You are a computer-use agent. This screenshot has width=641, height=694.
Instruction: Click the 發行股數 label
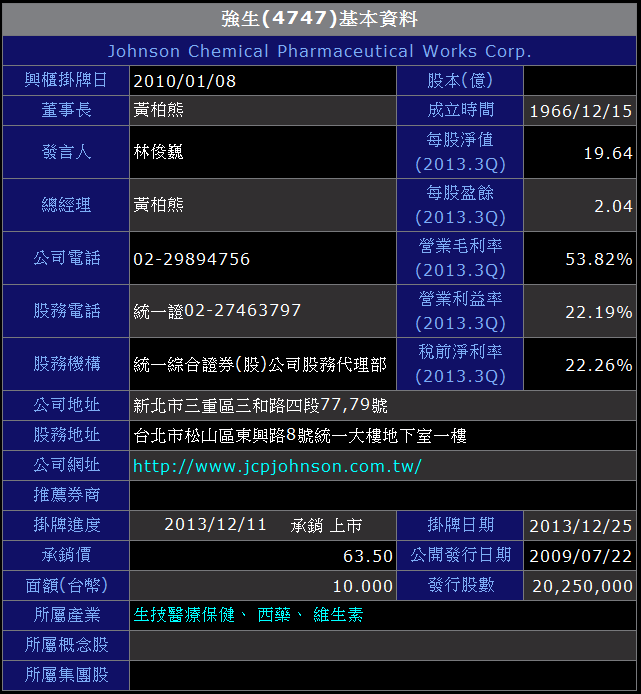point(460,585)
